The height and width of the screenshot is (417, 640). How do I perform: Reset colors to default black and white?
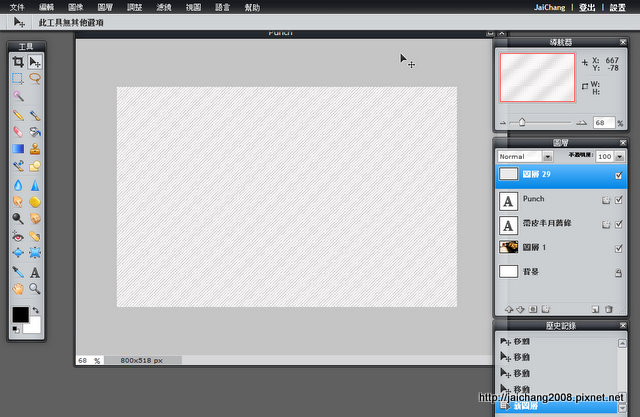[x=16, y=329]
